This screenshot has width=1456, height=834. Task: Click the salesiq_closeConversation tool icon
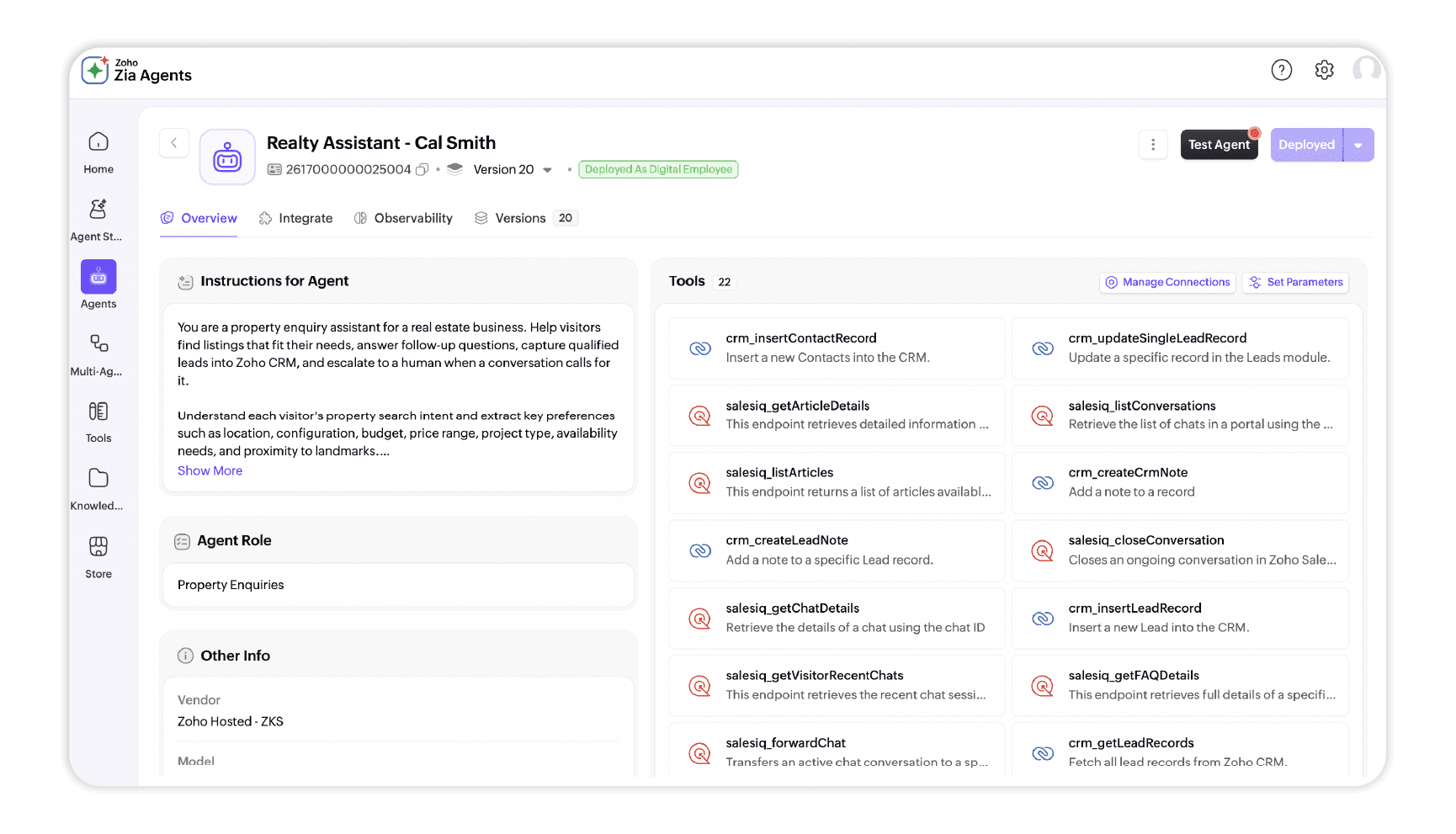(x=1043, y=550)
